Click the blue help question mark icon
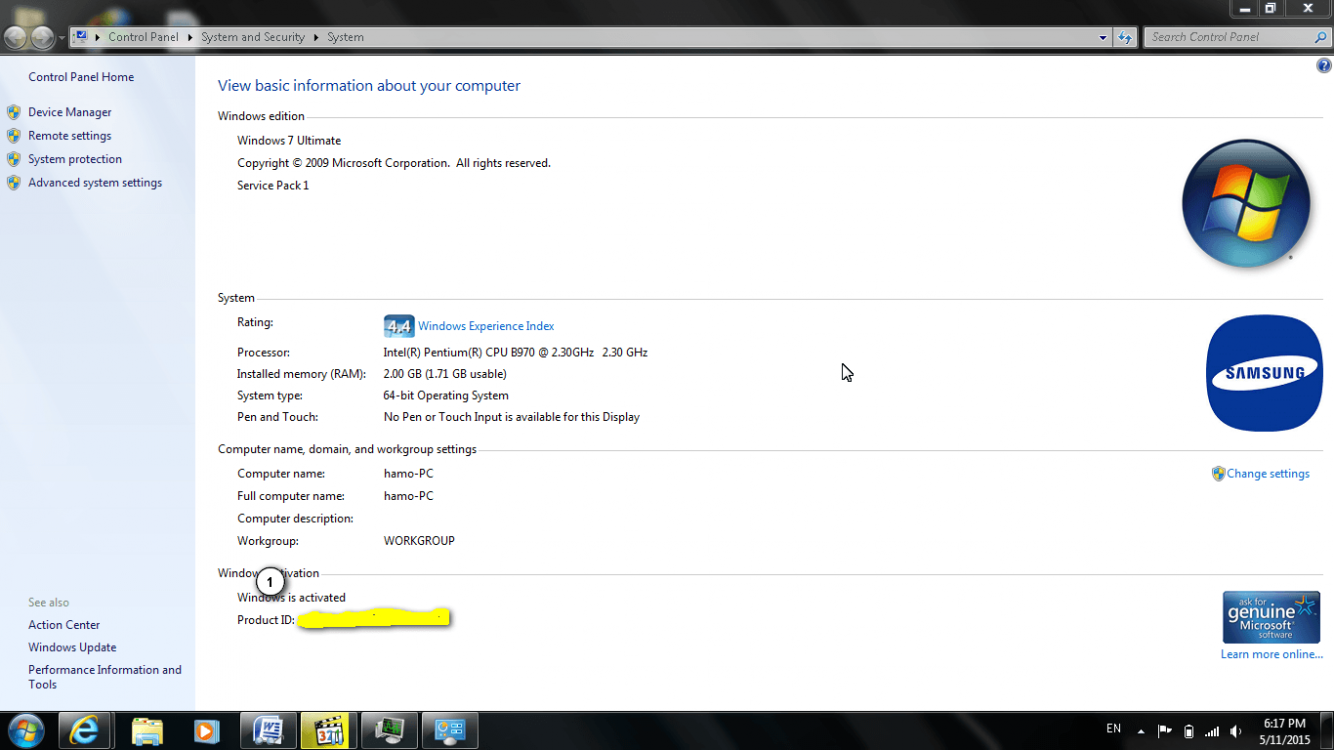Viewport: 1334px width, 750px height. (x=1323, y=66)
